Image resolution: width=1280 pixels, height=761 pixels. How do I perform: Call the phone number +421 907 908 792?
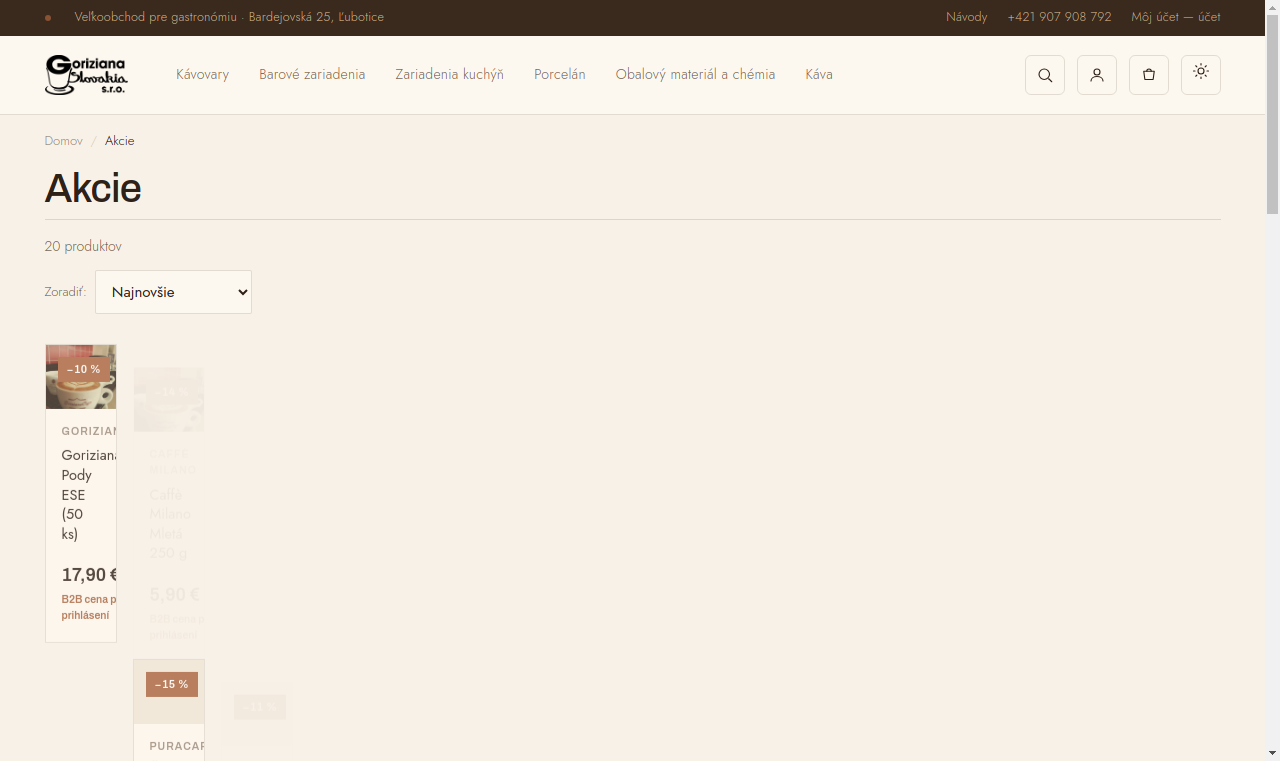click(x=1059, y=17)
